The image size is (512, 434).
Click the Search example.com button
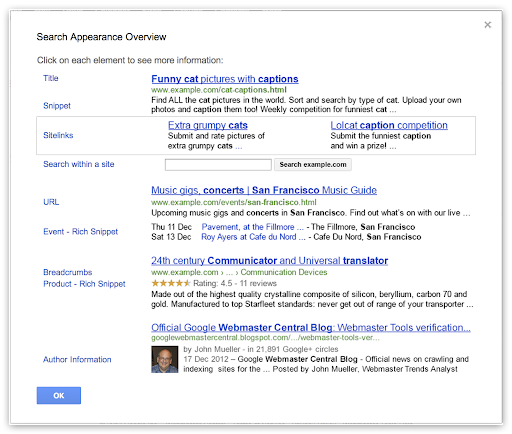pos(313,165)
